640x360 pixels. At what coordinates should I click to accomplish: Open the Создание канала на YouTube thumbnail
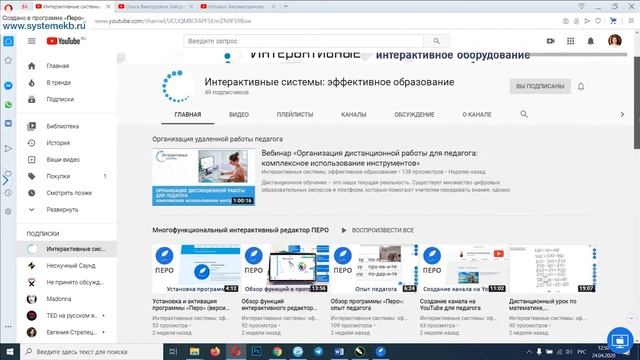click(463, 269)
